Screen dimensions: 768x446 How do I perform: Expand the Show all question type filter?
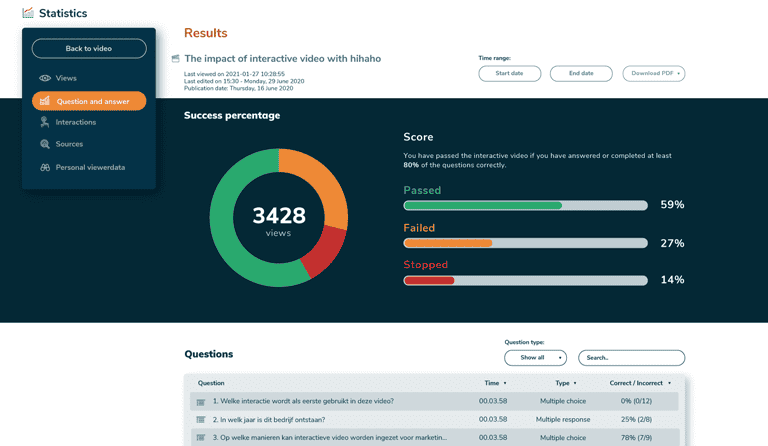[x=535, y=358]
